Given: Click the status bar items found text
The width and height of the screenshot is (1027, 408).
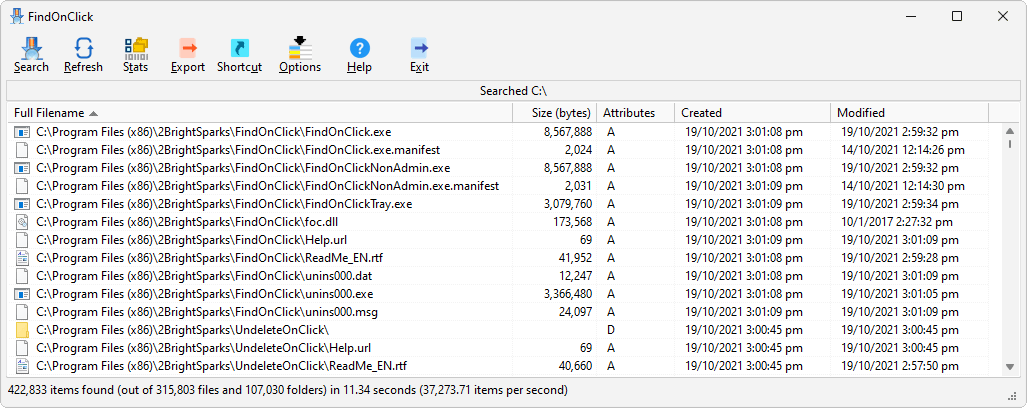Looking at the screenshot, I should (288, 391).
